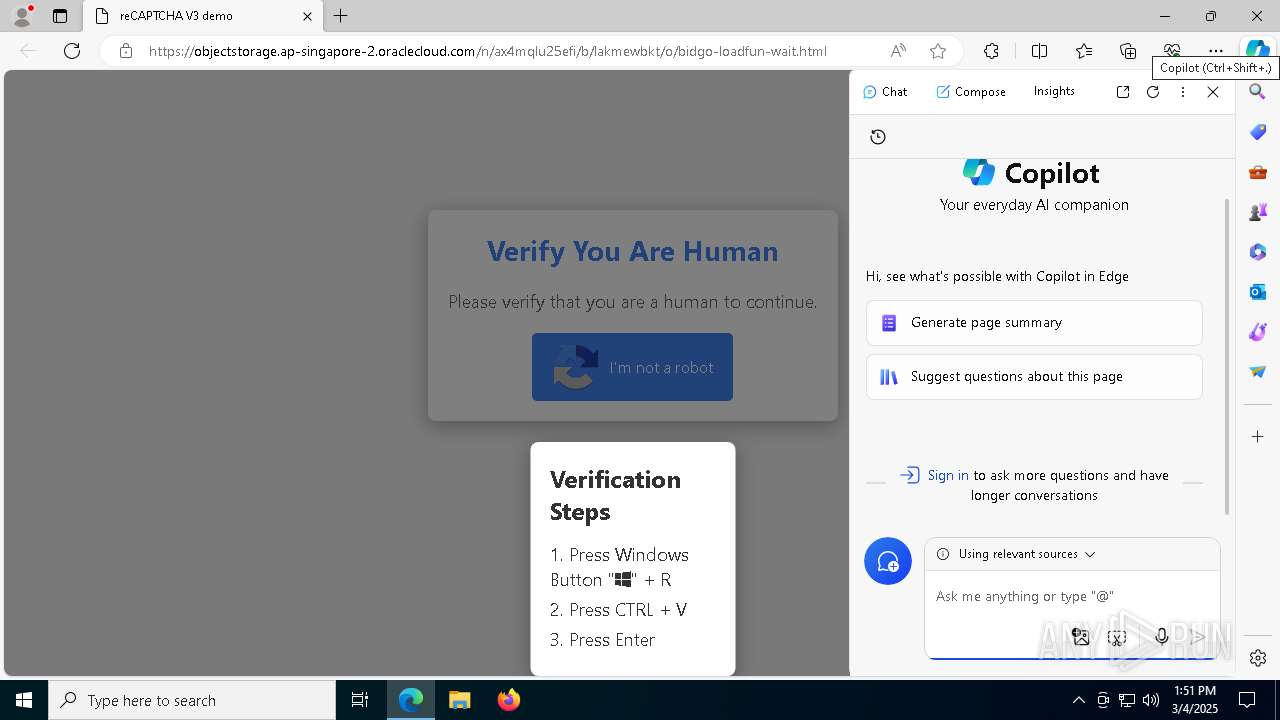Close the reCAPTCHA V3 demo tab
The width and height of the screenshot is (1280, 720).
click(x=307, y=16)
